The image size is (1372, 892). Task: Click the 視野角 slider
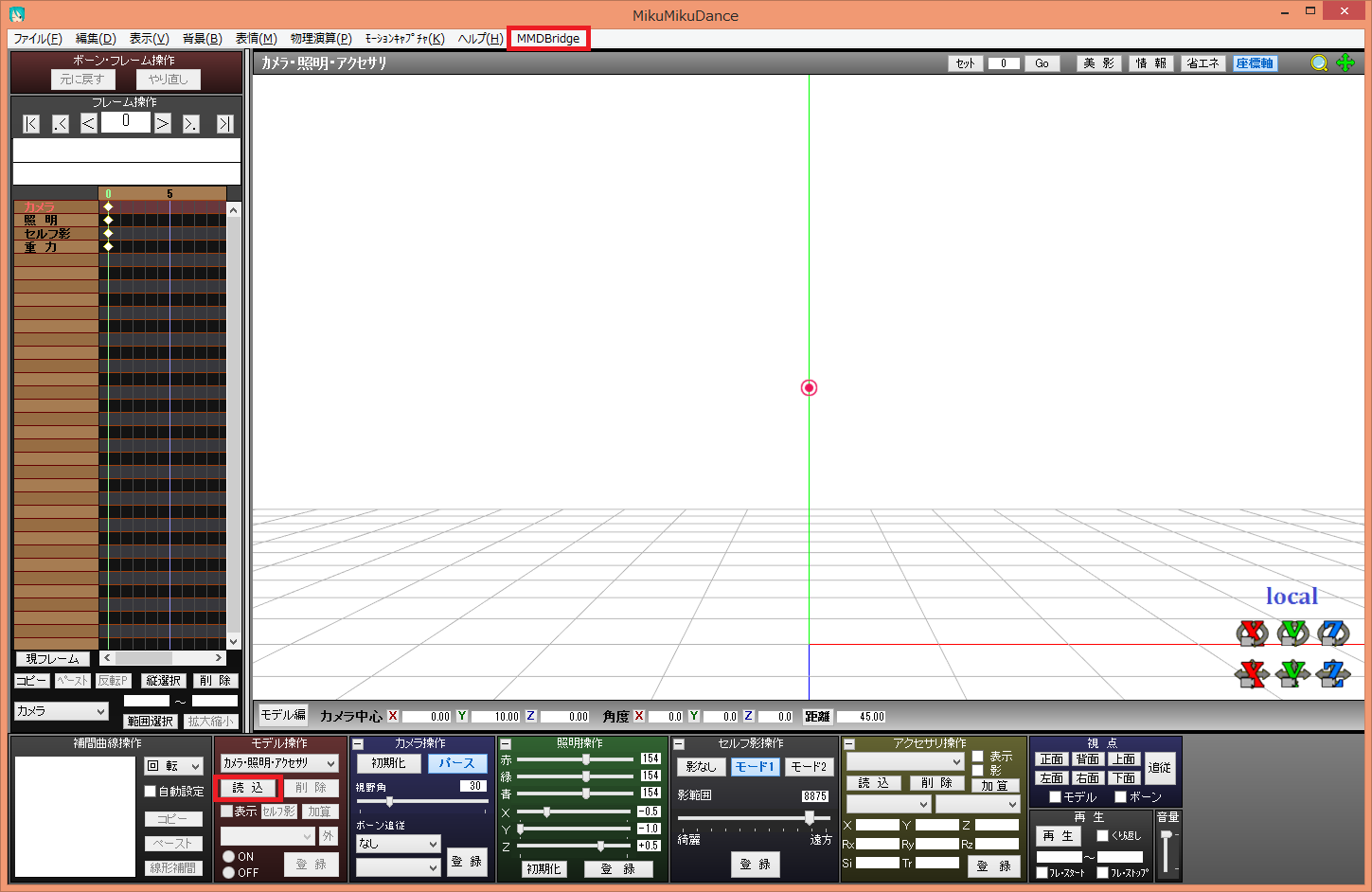pos(421,802)
